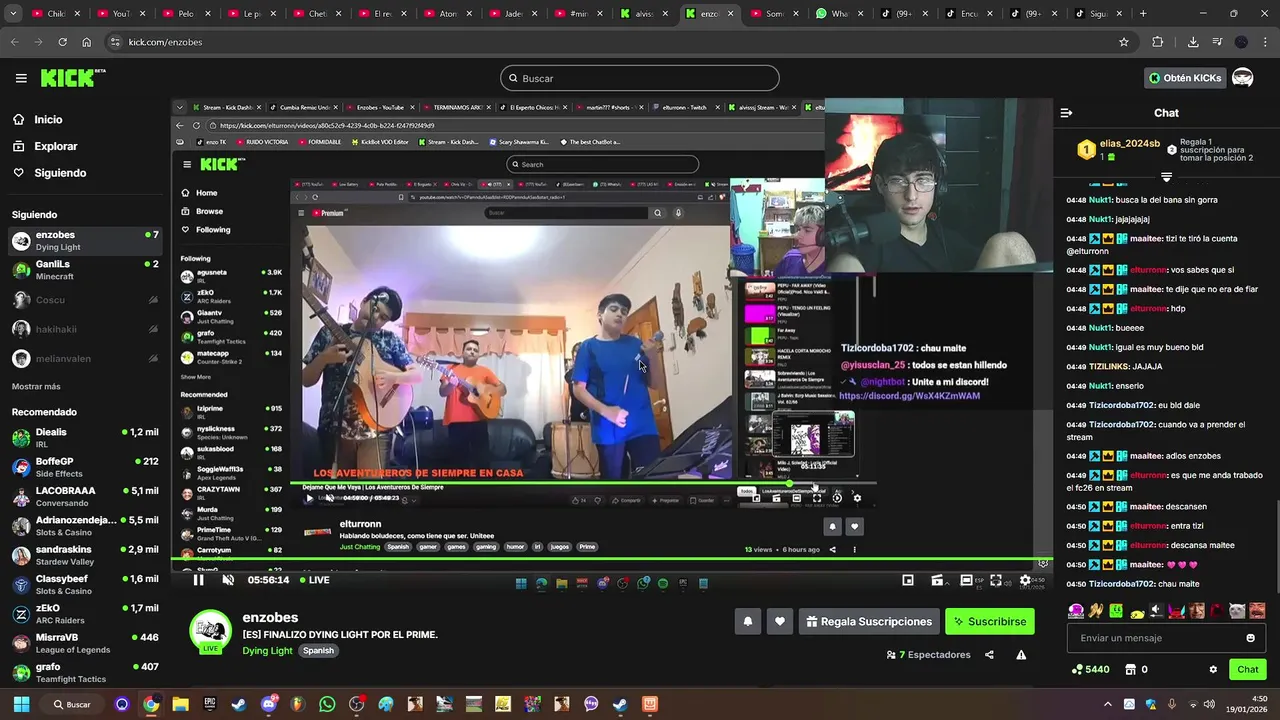Click the KICK logo
Image resolution: width=1280 pixels, height=720 pixels.
click(x=73, y=78)
